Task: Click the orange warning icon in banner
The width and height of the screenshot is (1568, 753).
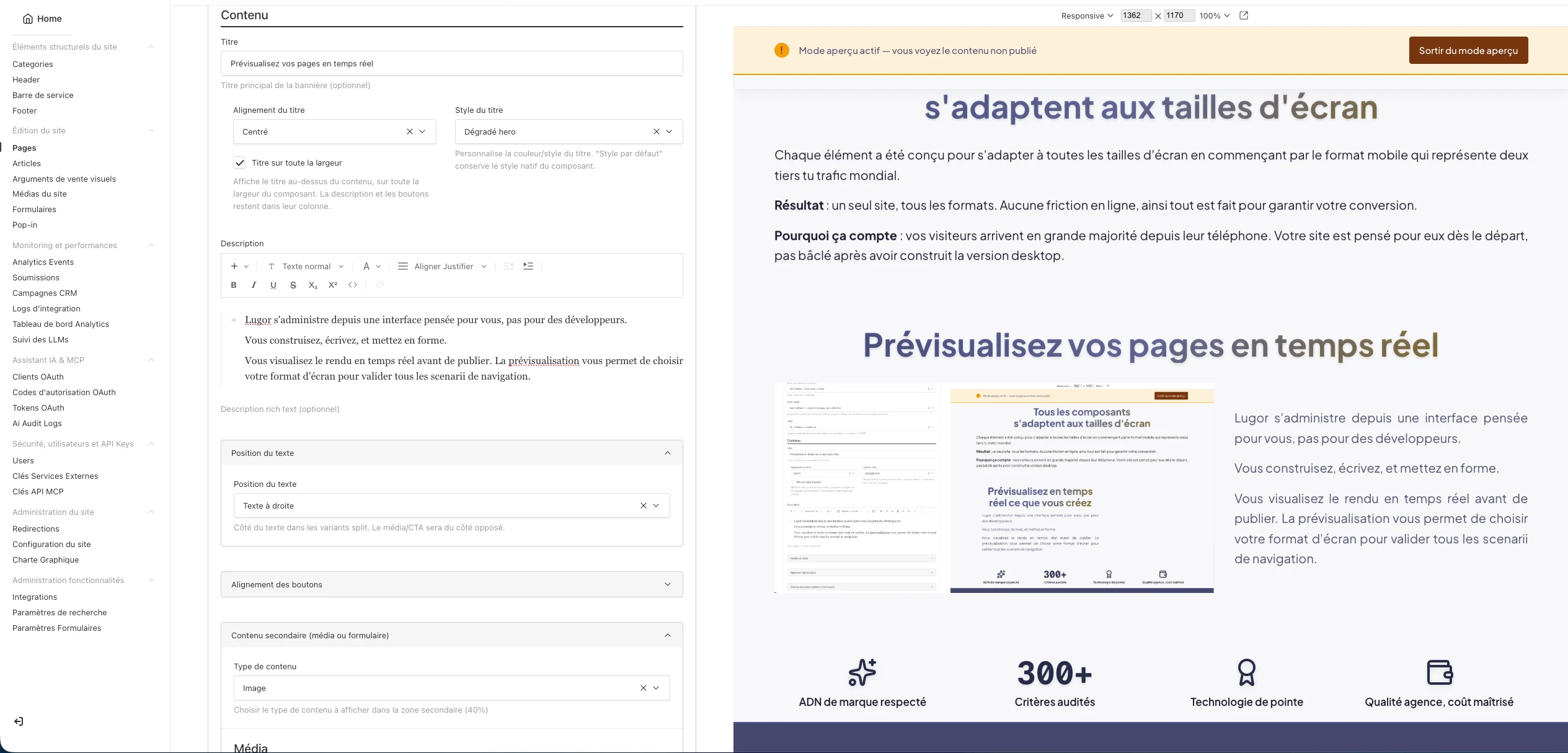Action: 782,50
